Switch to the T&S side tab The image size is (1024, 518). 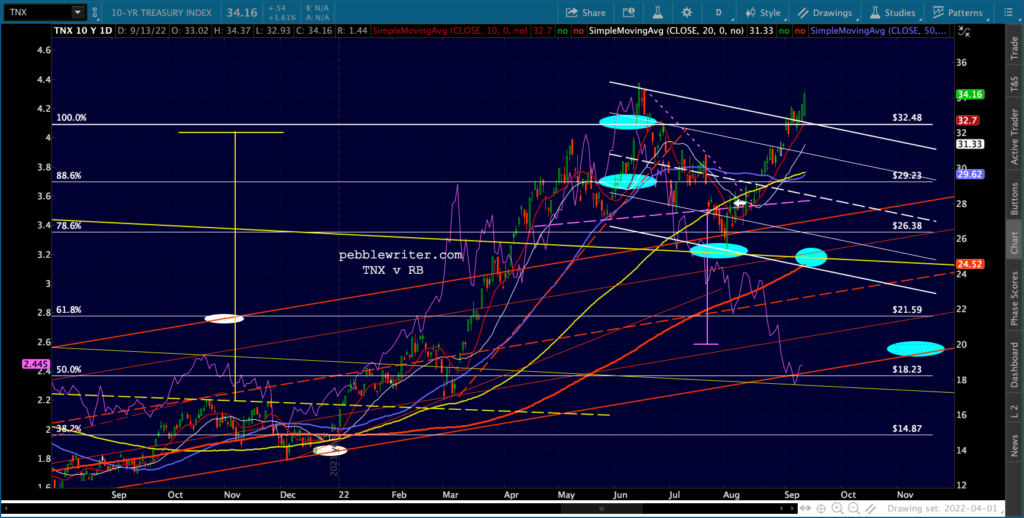[x=1014, y=84]
